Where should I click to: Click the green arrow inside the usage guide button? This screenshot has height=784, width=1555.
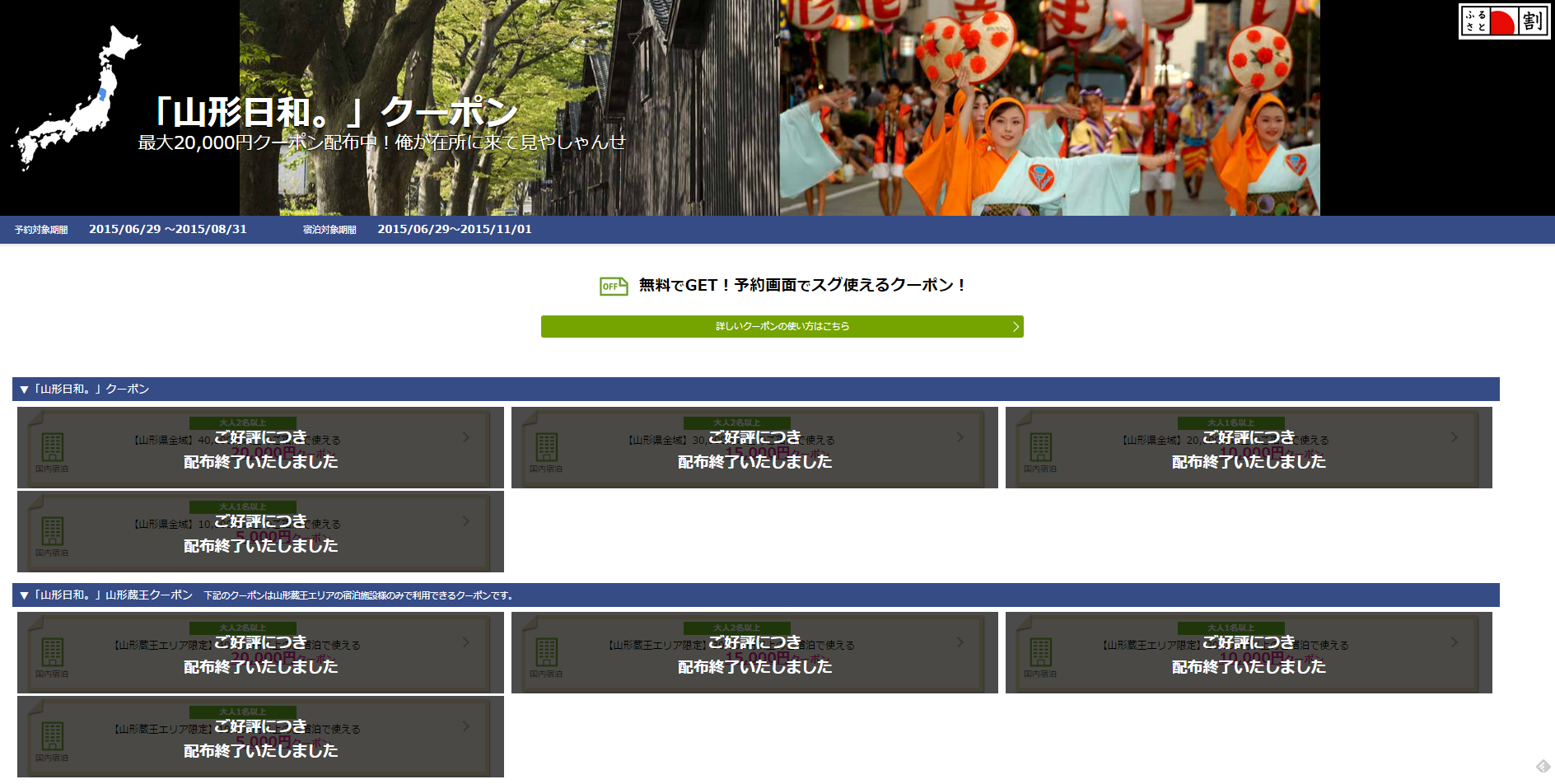pyautogui.click(x=1016, y=326)
